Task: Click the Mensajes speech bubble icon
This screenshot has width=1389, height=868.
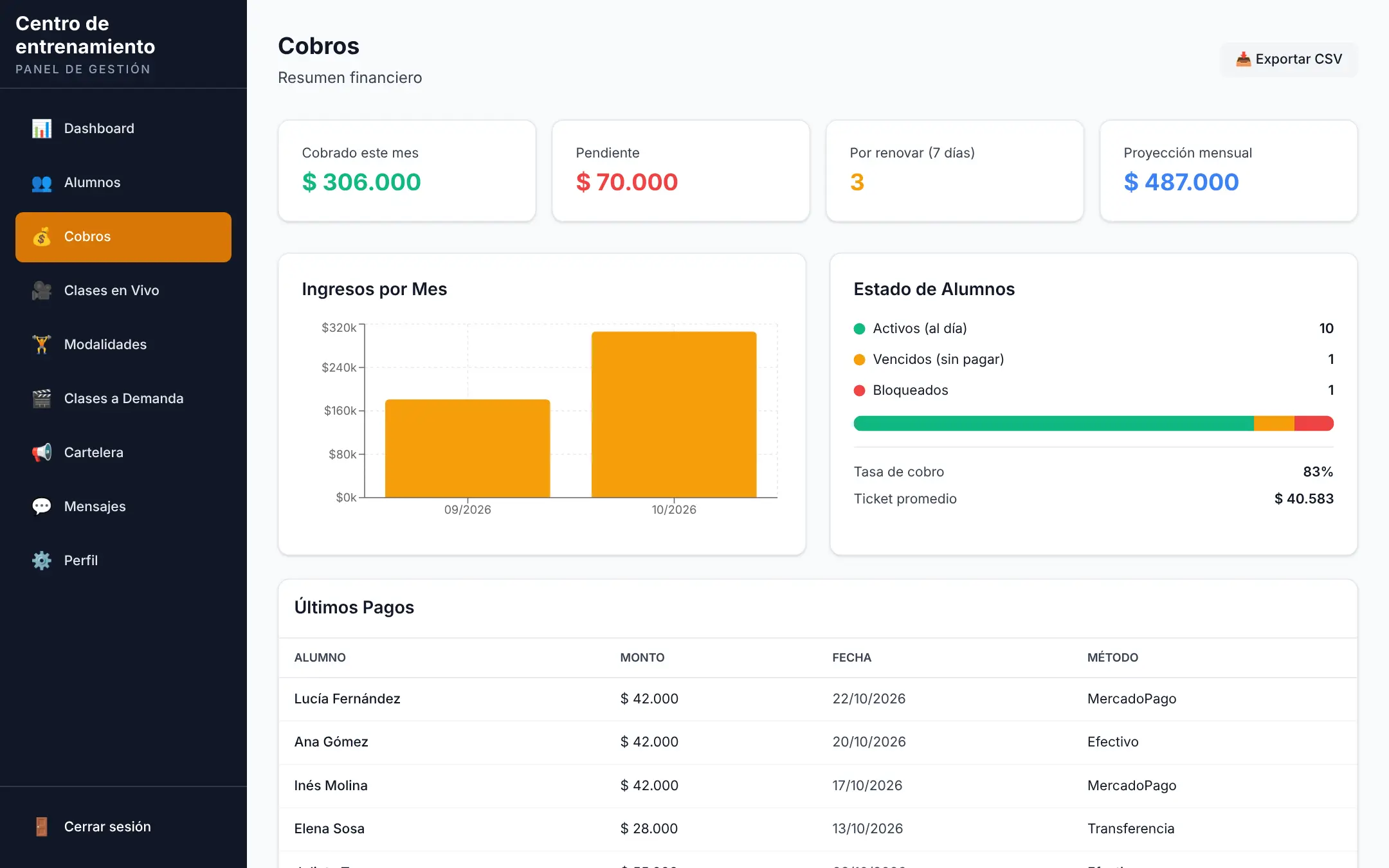Action: tap(42, 507)
